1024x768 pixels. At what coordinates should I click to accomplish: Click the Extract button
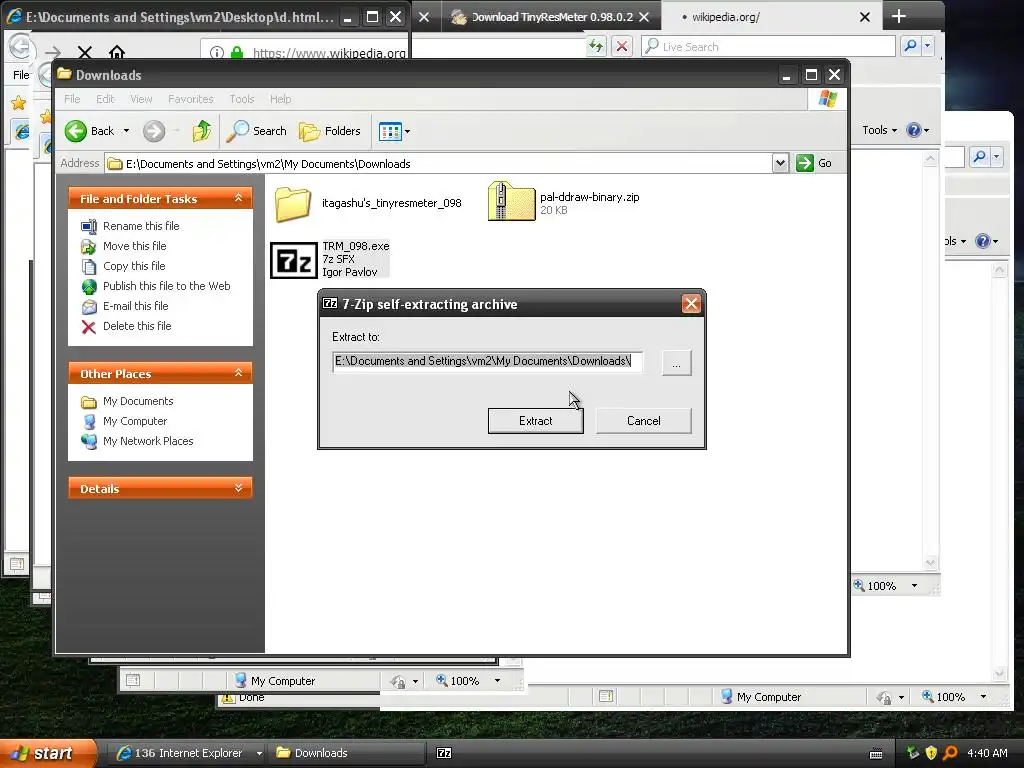tap(536, 421)
